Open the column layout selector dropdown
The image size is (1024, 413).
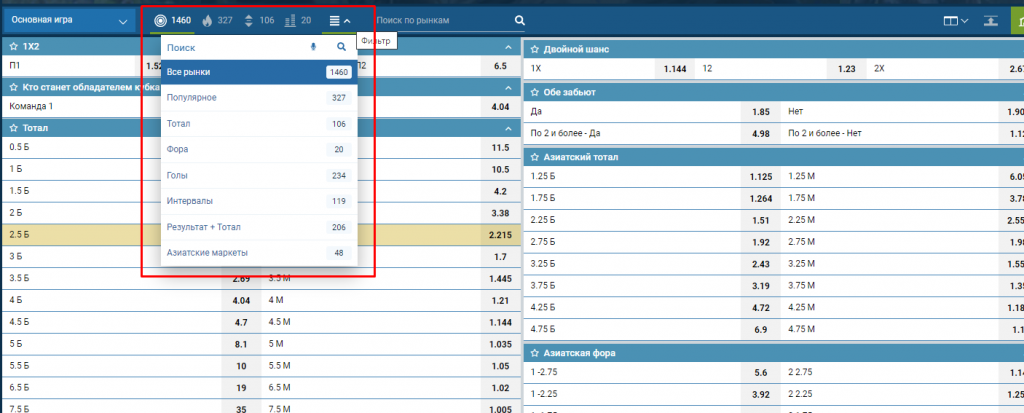(x=955, y=20)
